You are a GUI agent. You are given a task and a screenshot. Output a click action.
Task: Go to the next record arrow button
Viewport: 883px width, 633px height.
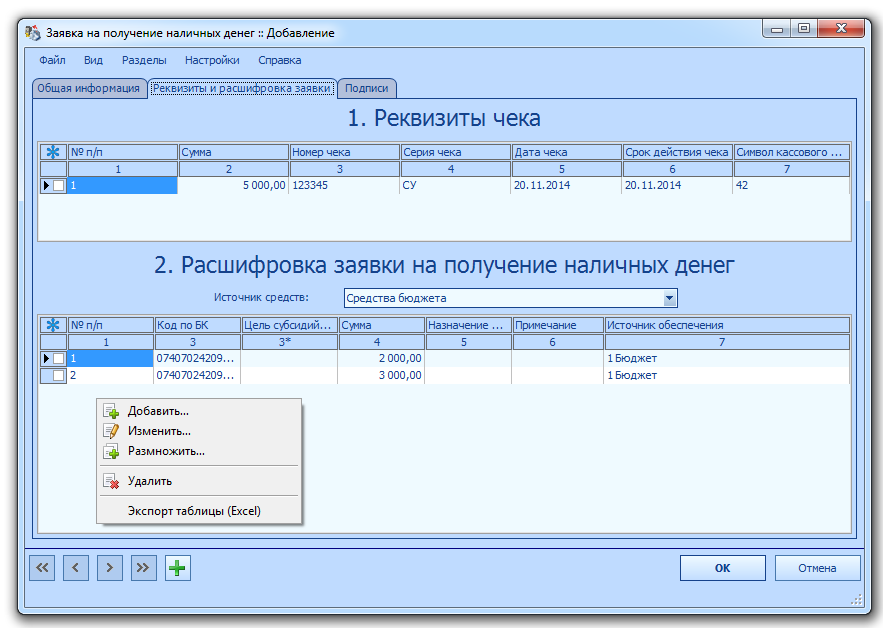110,568
